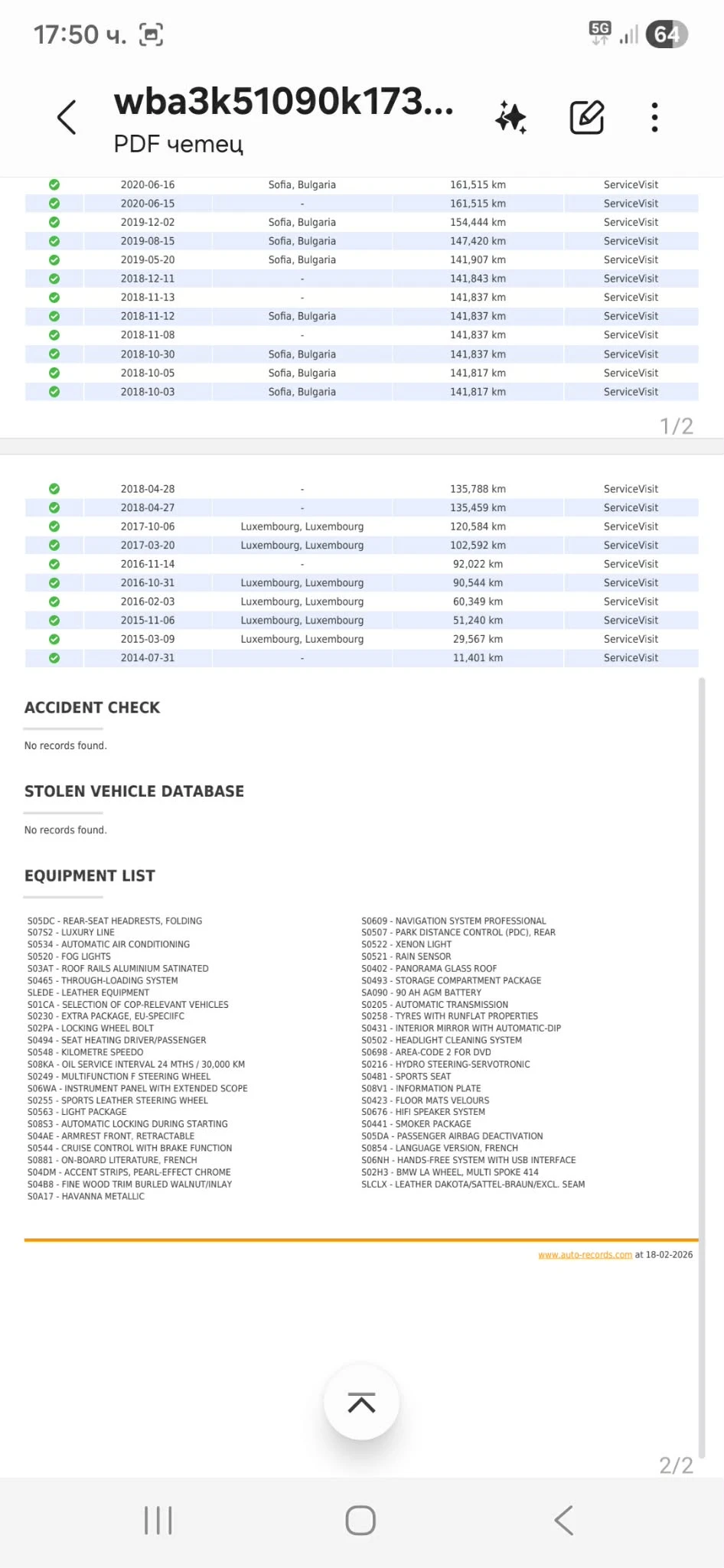Tap the 147,420 km mileage cell
Viewport: 724px width, 1568px height.
click(478, 241)
